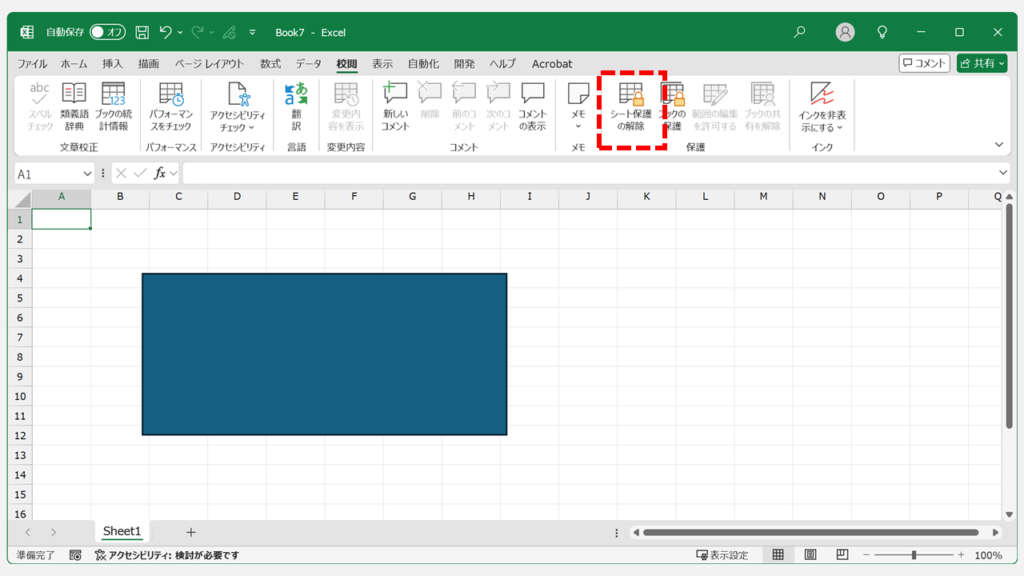This screenshot has width=1024, height=576.
Task: Select the Sheet1 tab
Action: [121, 531]
